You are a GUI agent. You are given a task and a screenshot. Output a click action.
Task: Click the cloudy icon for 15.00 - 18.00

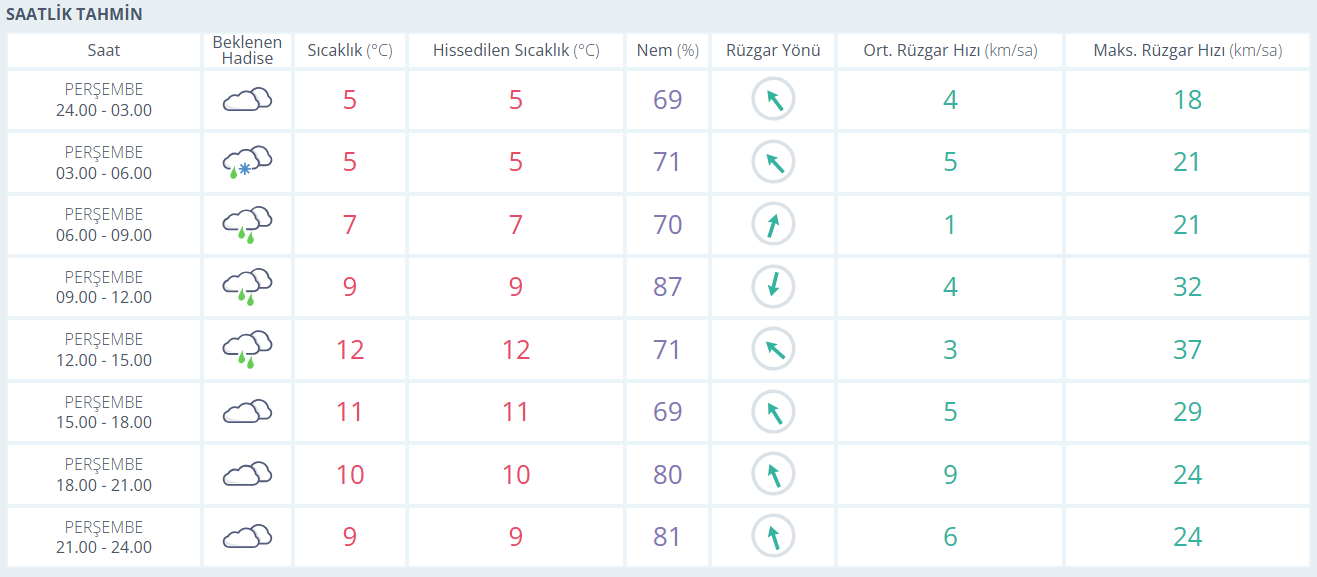click(x=247, y=412)
